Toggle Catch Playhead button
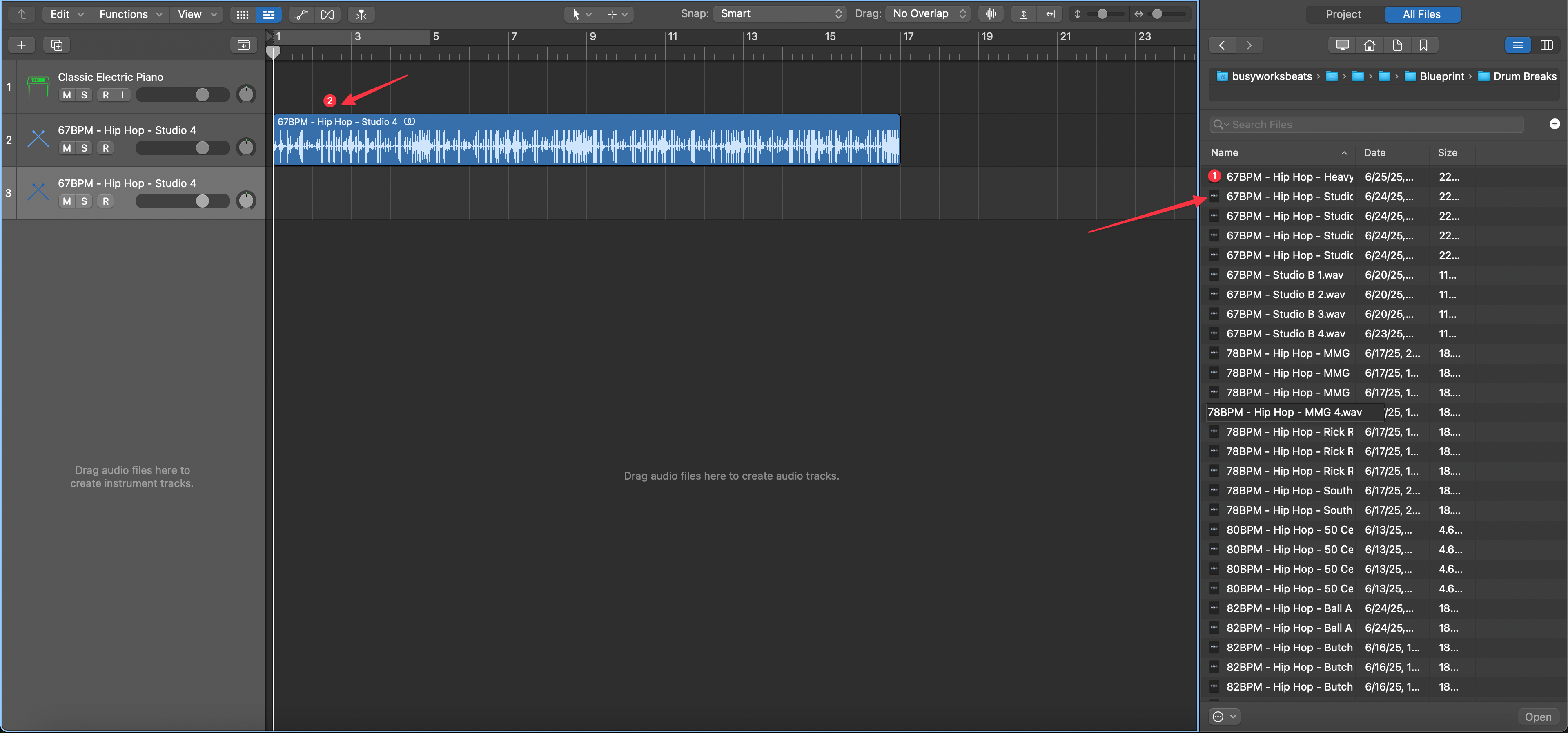Image resolution: width=1568 pixels, height=733 pixels. click(x=361, y=14)
